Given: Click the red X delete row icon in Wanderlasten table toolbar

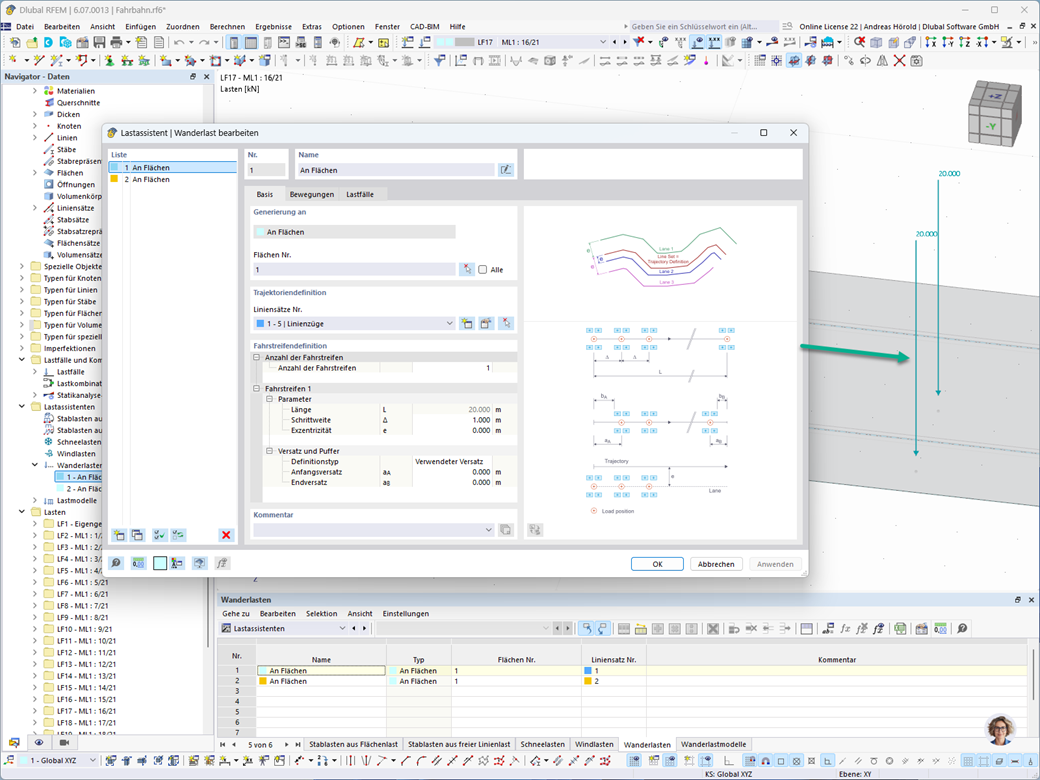Looking at the screenshot, I should [x=713, y=629].
